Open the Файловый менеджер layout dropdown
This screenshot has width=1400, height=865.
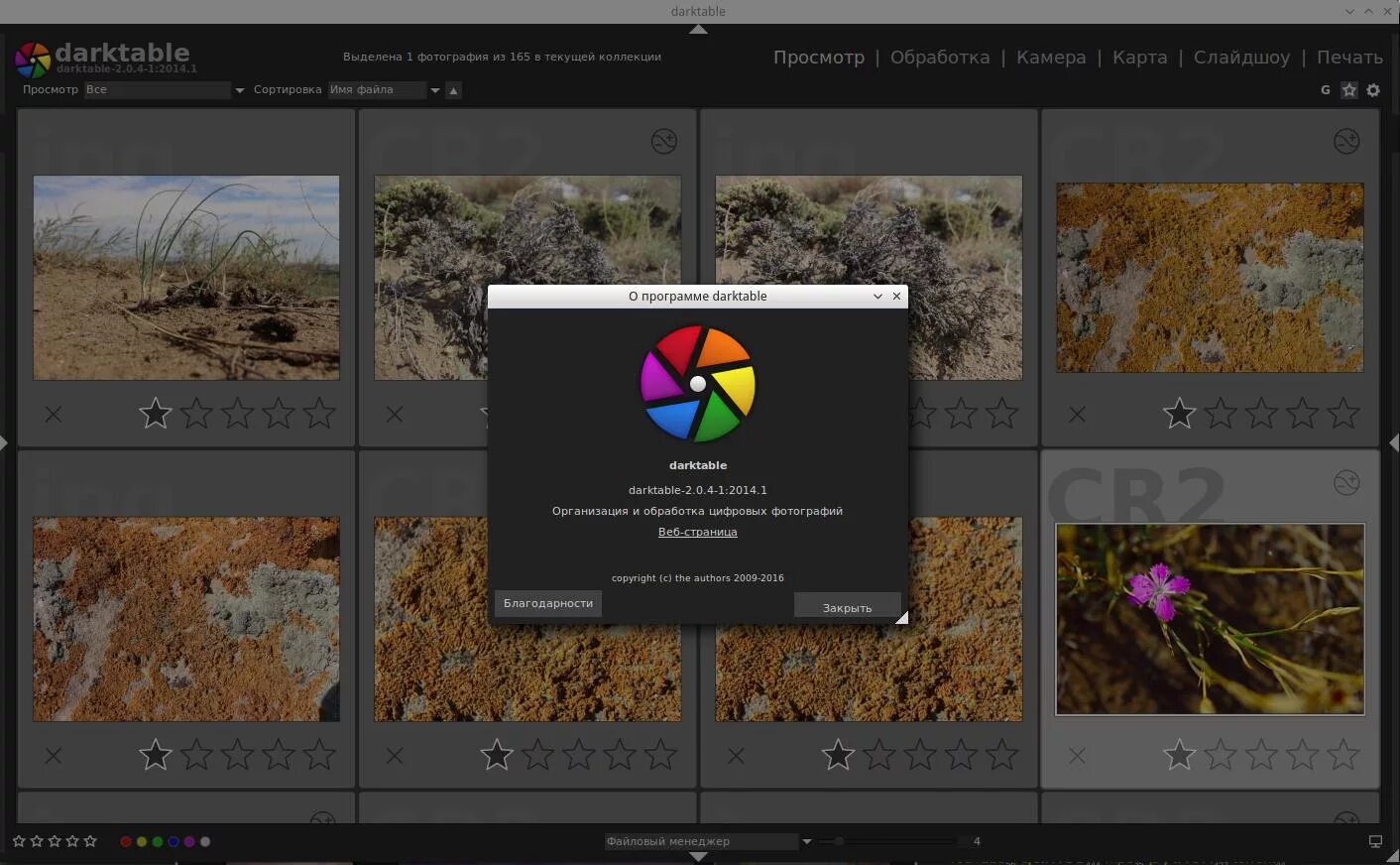(708, 841)
